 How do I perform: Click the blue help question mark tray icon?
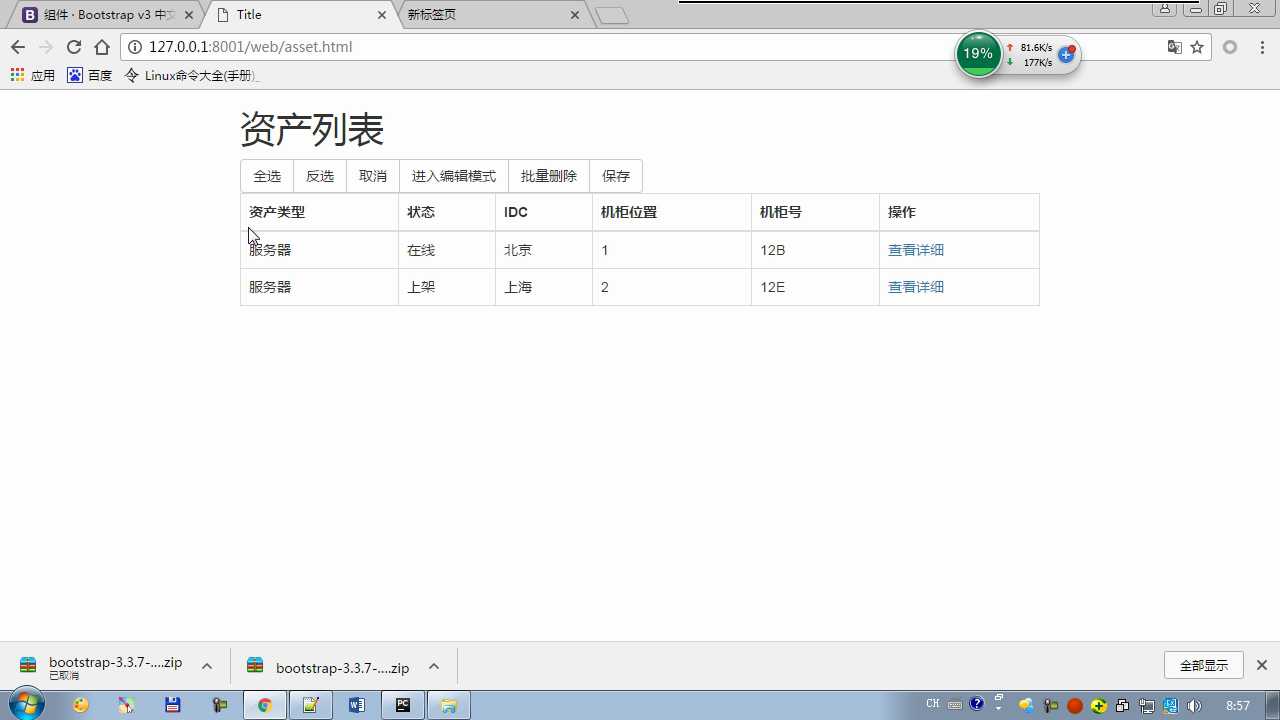[x=977, y=704]
